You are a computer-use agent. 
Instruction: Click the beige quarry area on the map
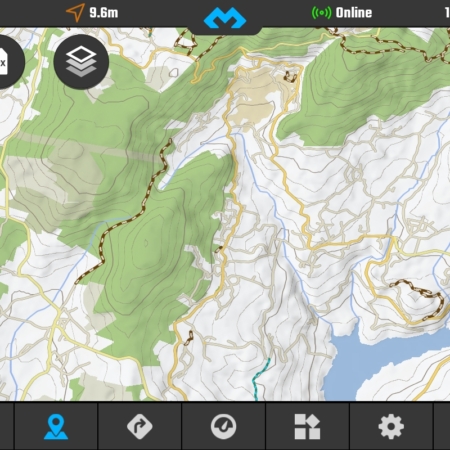coord(255,97)
